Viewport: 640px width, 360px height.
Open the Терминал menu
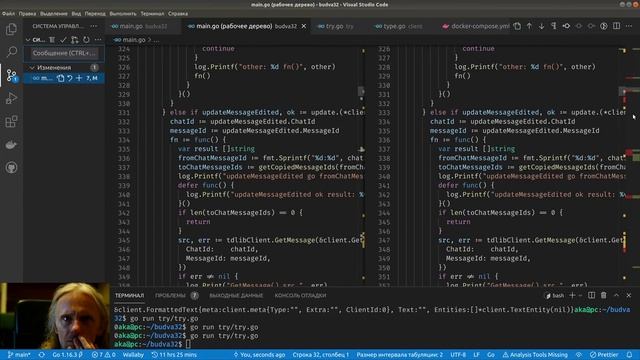tap(152, 13)
